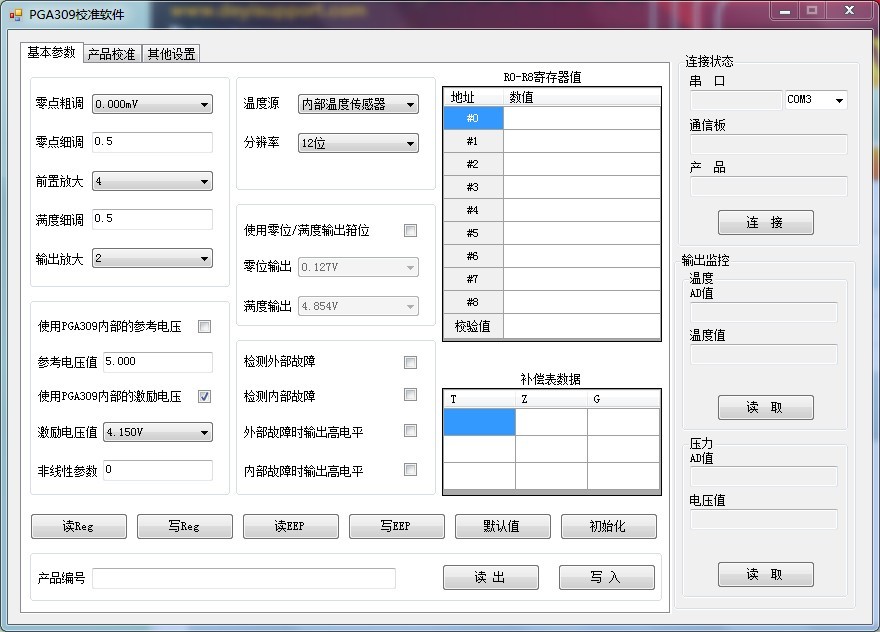Image resolution: width=880 pixels, height=632 pixels.
Task: Minimize the PGA309 window
Action: (x=785, y=11)
